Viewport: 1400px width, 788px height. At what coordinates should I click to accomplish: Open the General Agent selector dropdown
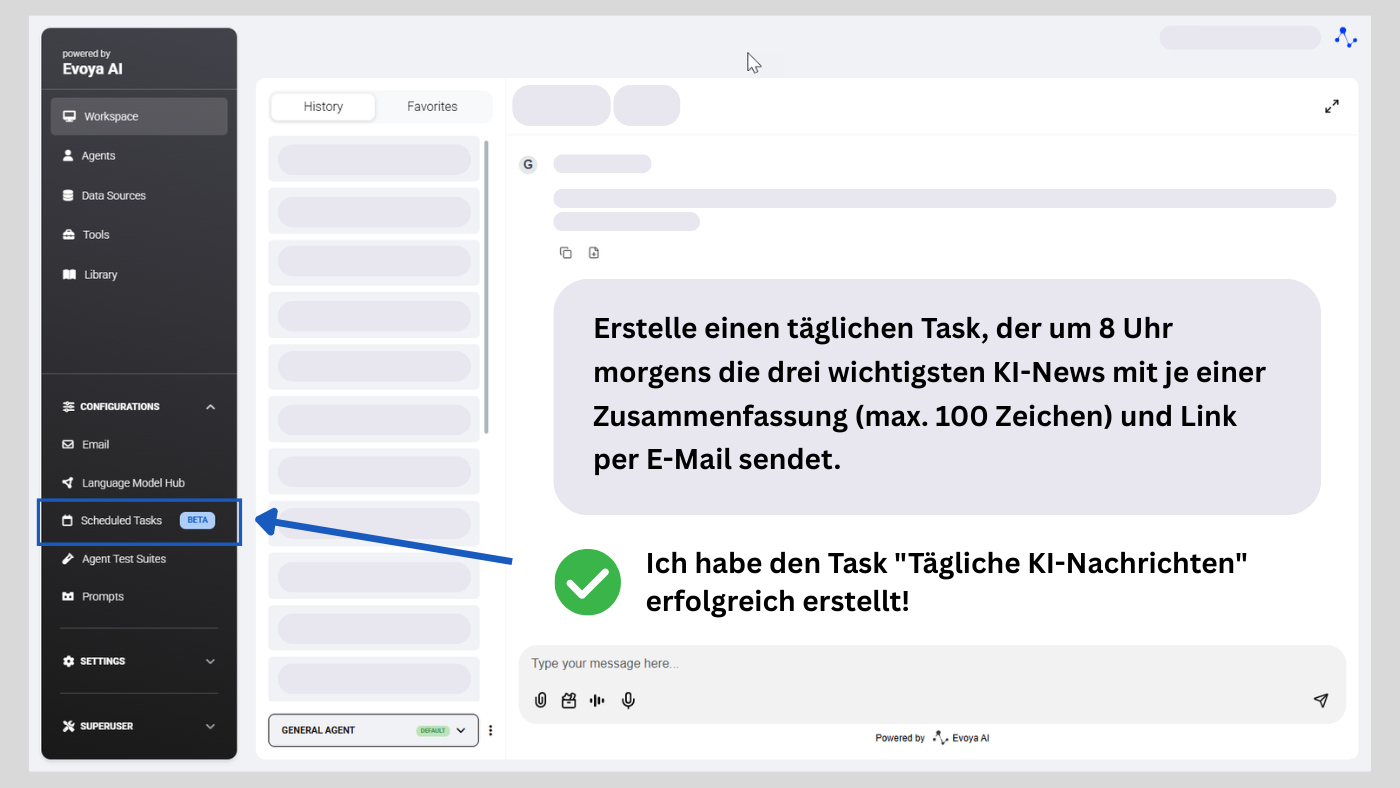click(373, 730)
